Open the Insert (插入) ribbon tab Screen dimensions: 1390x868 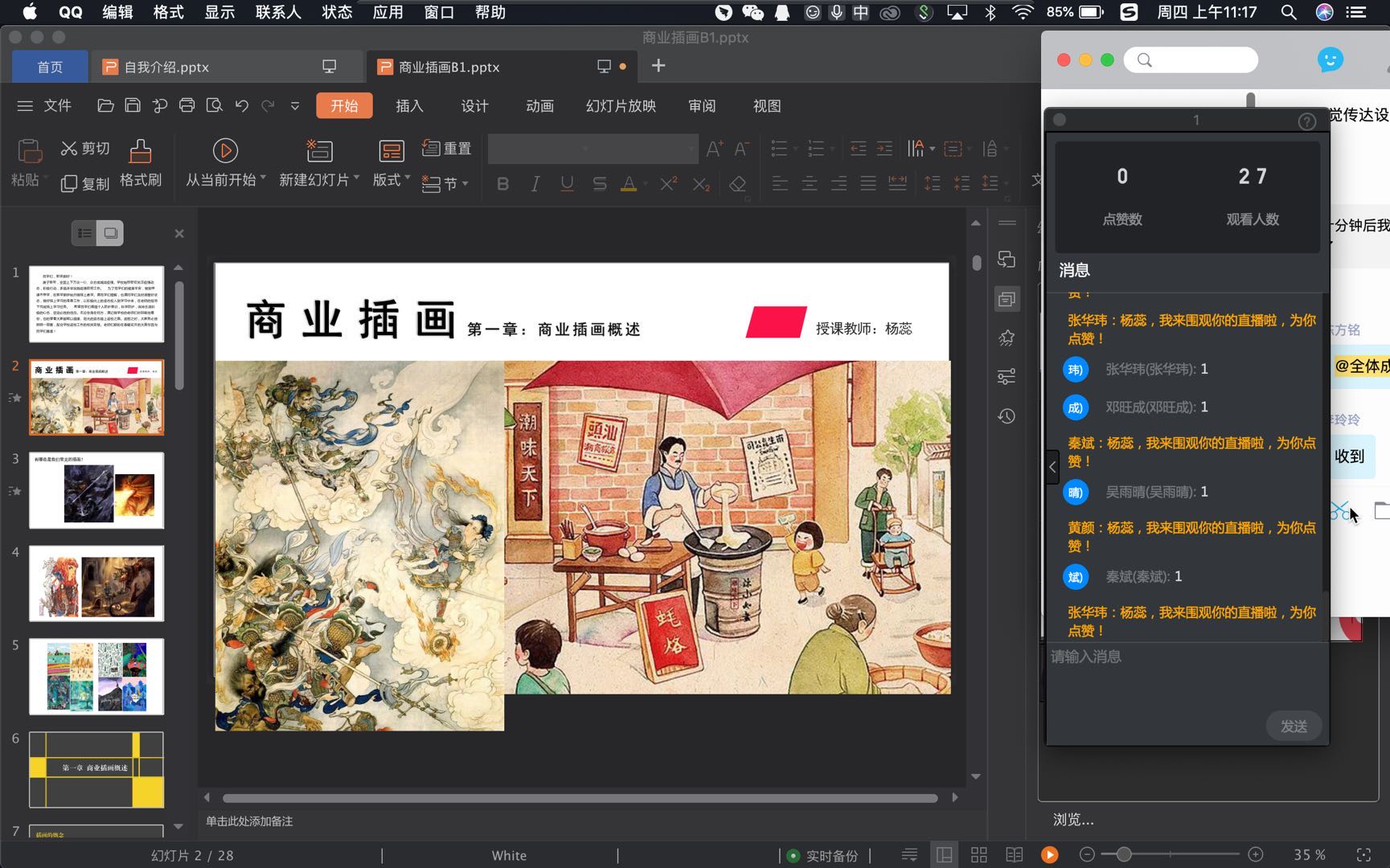coord(409,106)
